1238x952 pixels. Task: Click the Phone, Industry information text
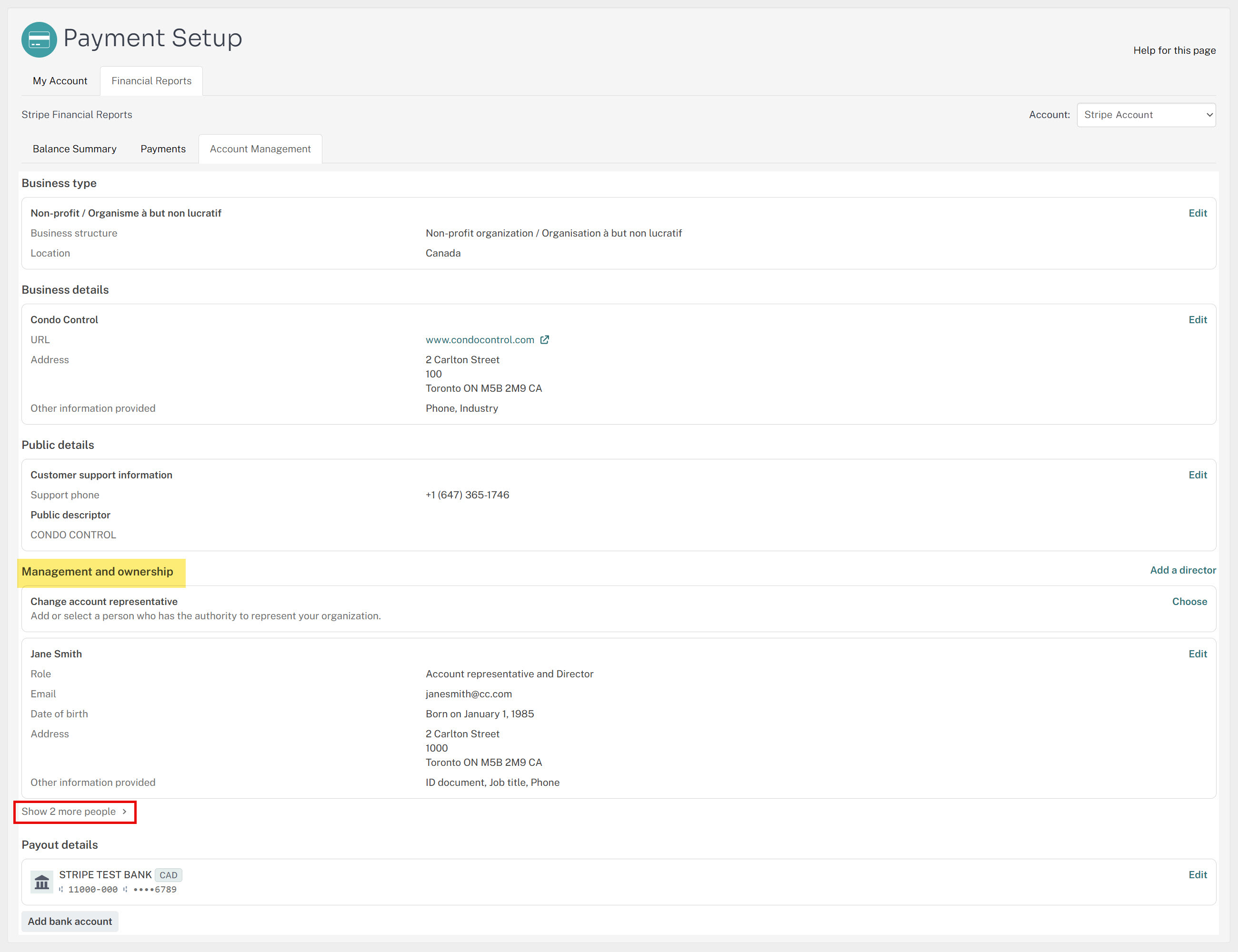click(x=462, y=408)
